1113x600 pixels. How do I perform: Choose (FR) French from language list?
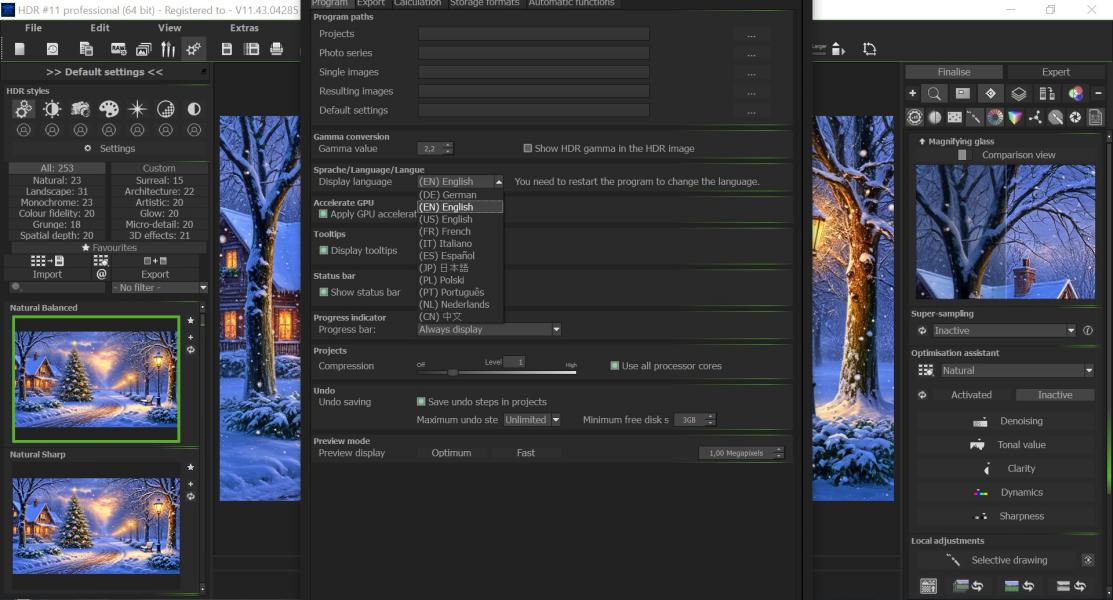click(445, 232)
